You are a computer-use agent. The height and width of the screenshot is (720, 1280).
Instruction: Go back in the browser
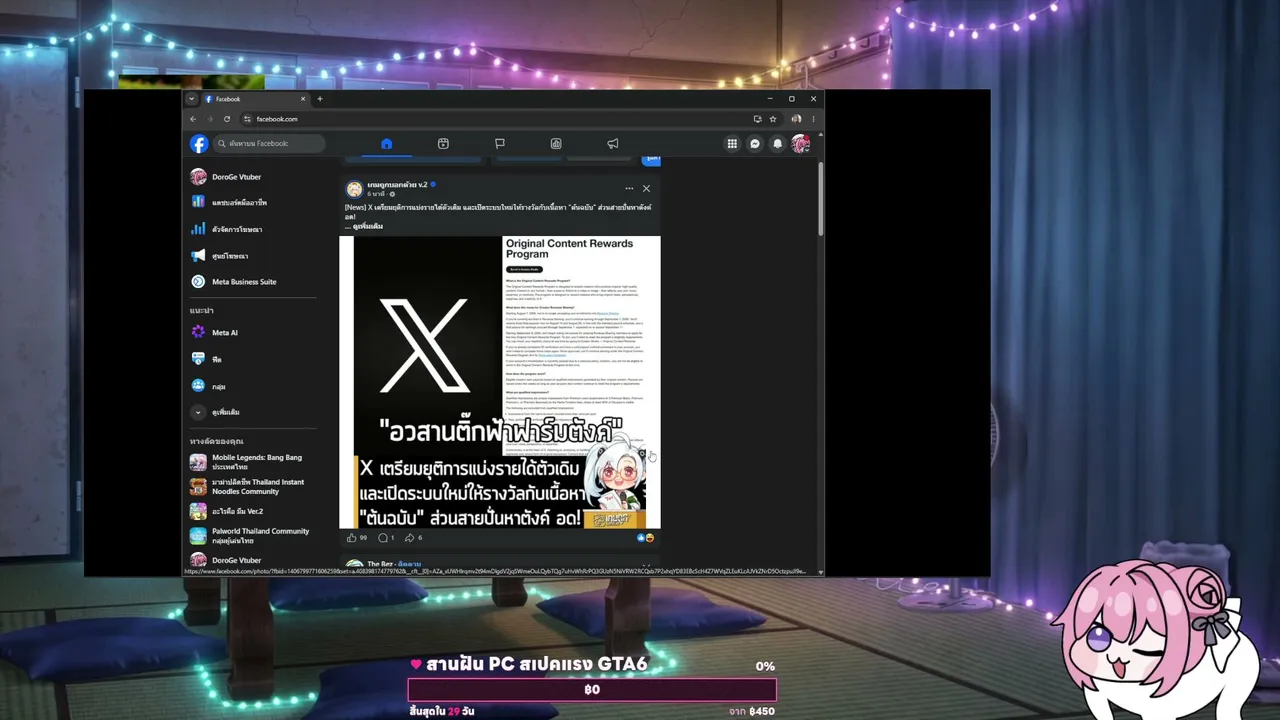coord(193,119)
